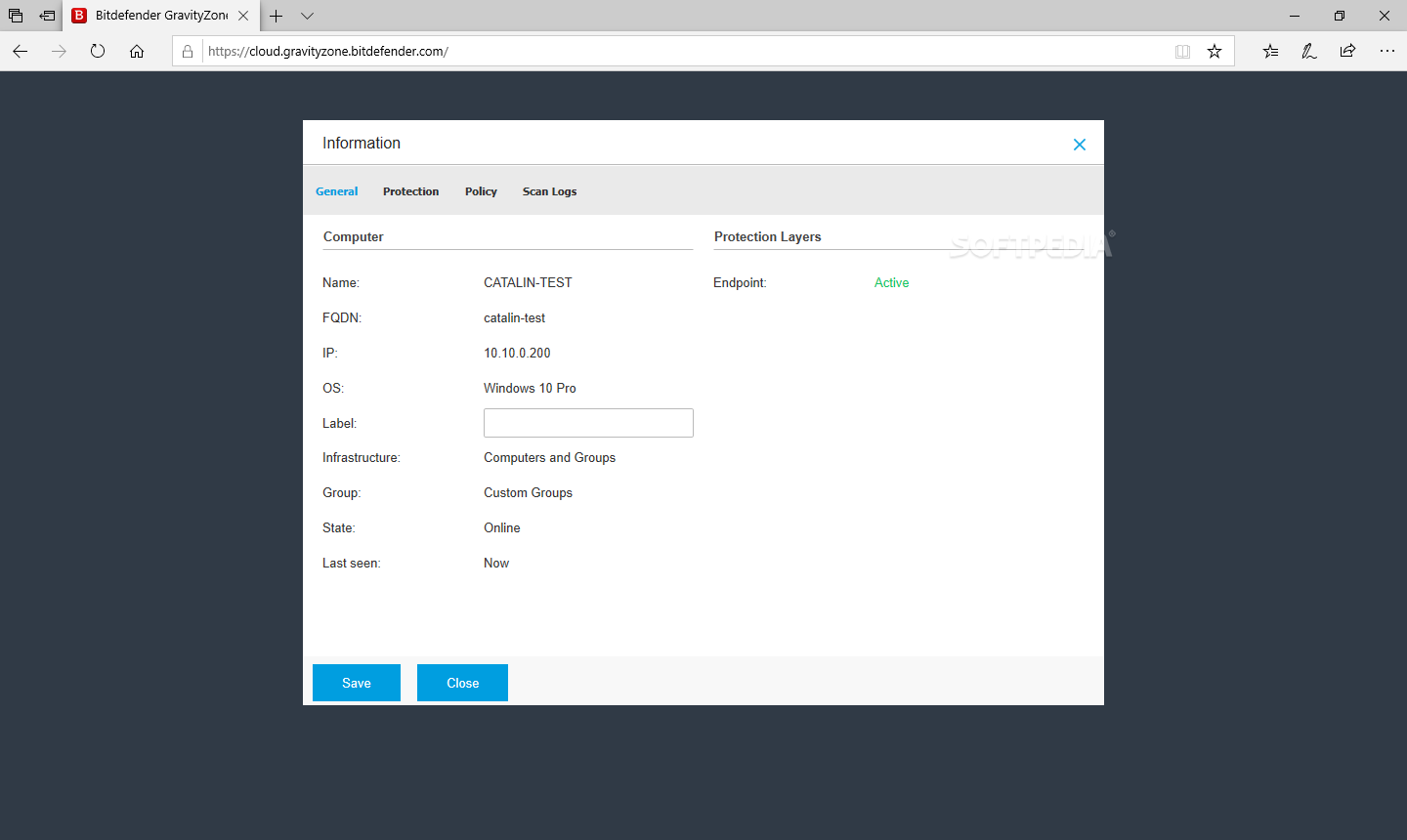This screenshot has width=1407, height=840.
Task: Go forward in the browser
Action: (x=59, y=51)
